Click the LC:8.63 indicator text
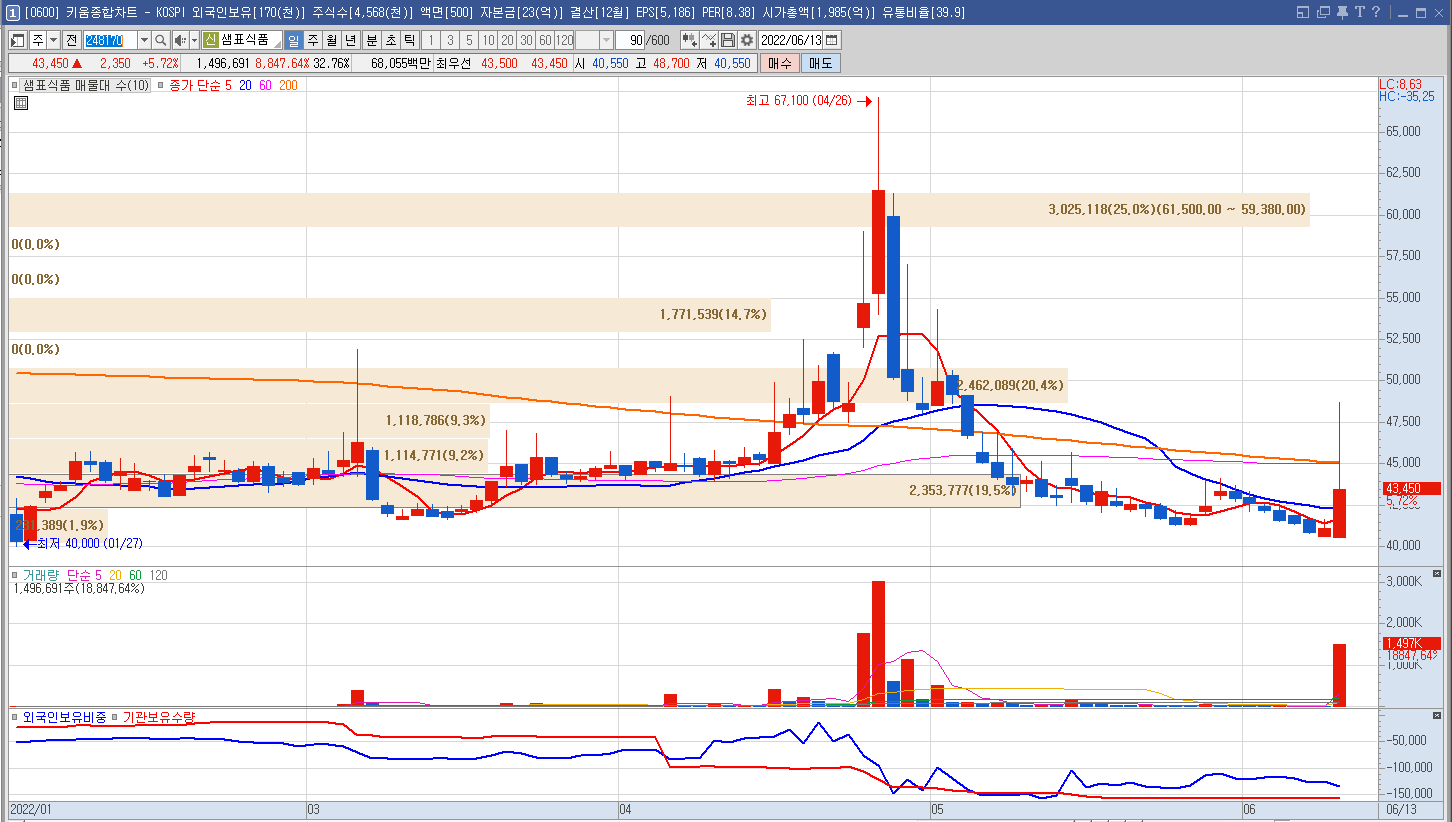 click(x=1401, y=84)
